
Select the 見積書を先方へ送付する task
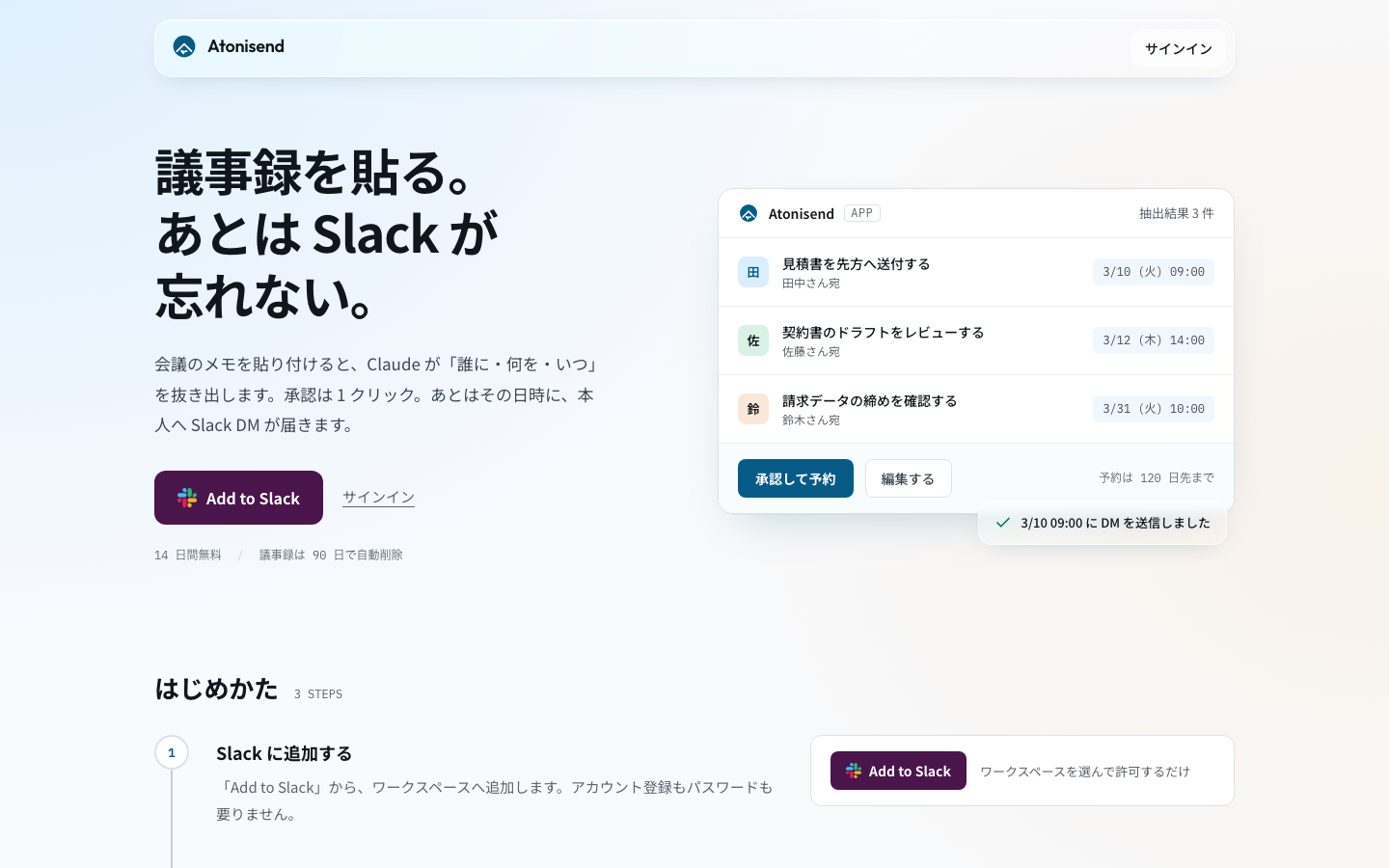[x=857, y=263]
